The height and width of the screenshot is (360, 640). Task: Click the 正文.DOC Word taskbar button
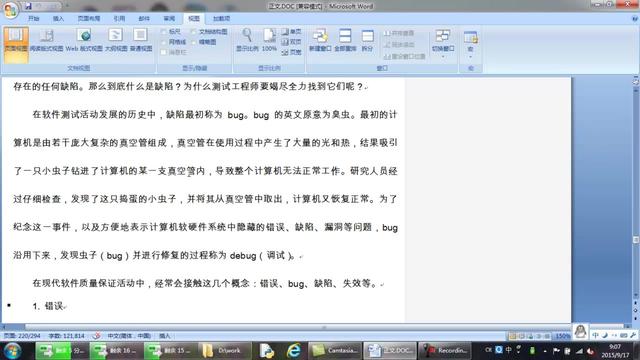pos(389,351)
